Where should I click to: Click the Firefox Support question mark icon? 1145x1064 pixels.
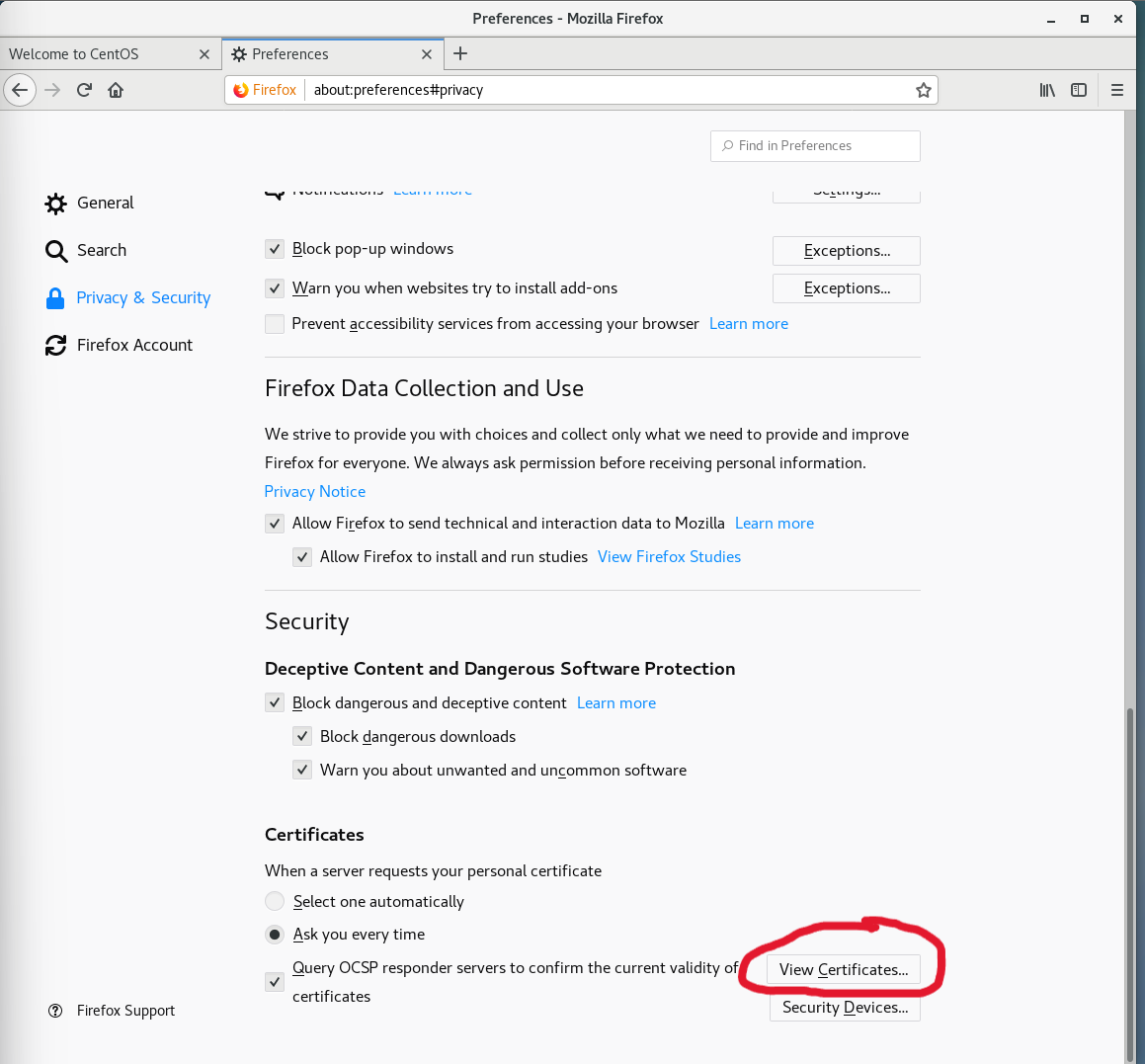pos(55,1011)
